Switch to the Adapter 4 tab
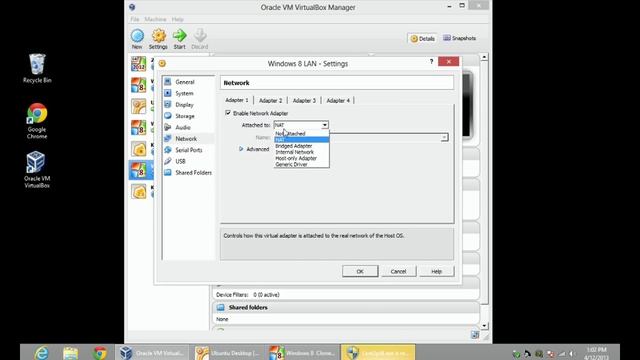Image resolution: width=640 pixels, height=360 pixels. [338, 100]
